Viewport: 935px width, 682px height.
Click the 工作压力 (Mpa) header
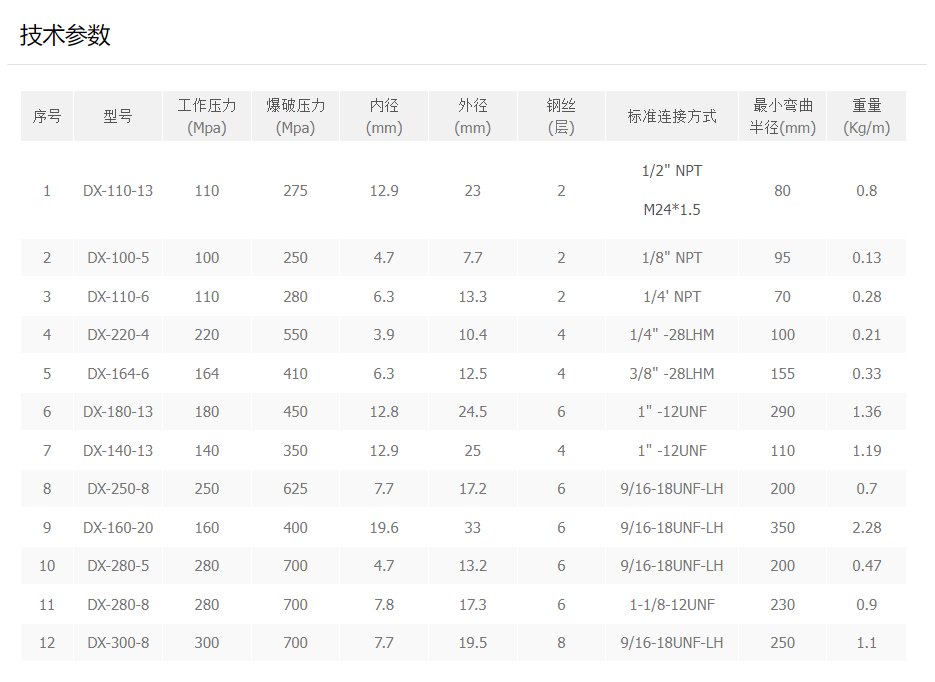tap(207, 116)
